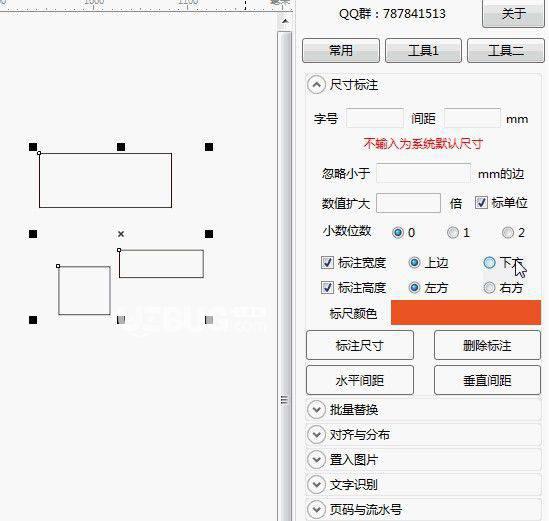Expand the 置入图片 section
Image resolution: width=549 pixels, height=521 pixels.
pyautogui.click(x=316, y=459)
